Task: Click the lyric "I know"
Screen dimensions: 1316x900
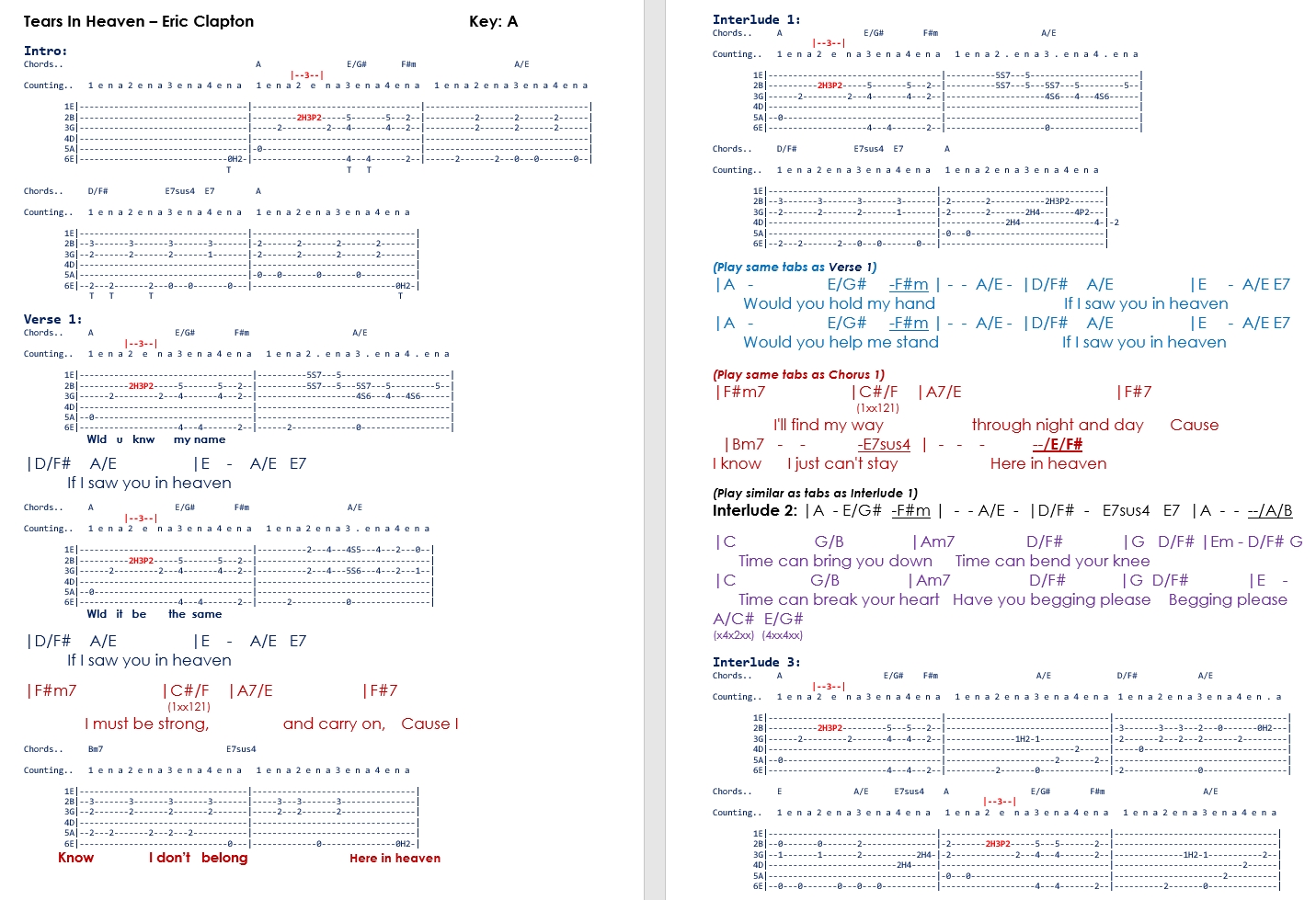Action: pos(737,463)
